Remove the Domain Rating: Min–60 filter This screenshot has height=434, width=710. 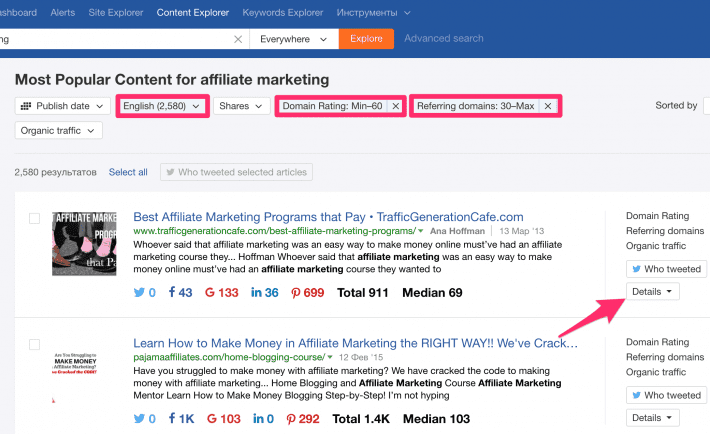click(x=395, y=106)
